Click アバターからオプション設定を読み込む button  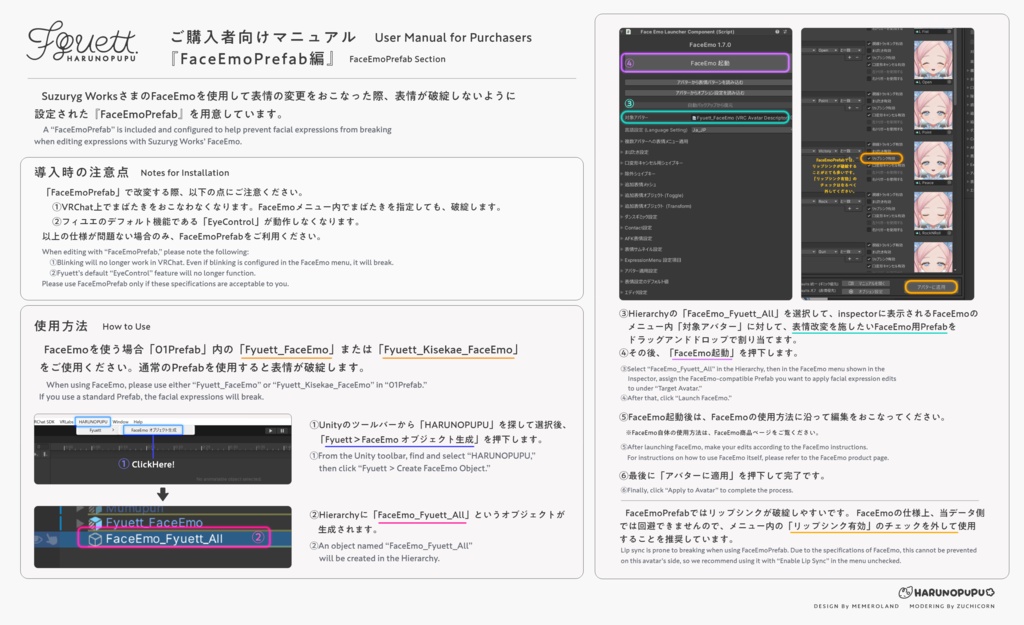(709, 93)
